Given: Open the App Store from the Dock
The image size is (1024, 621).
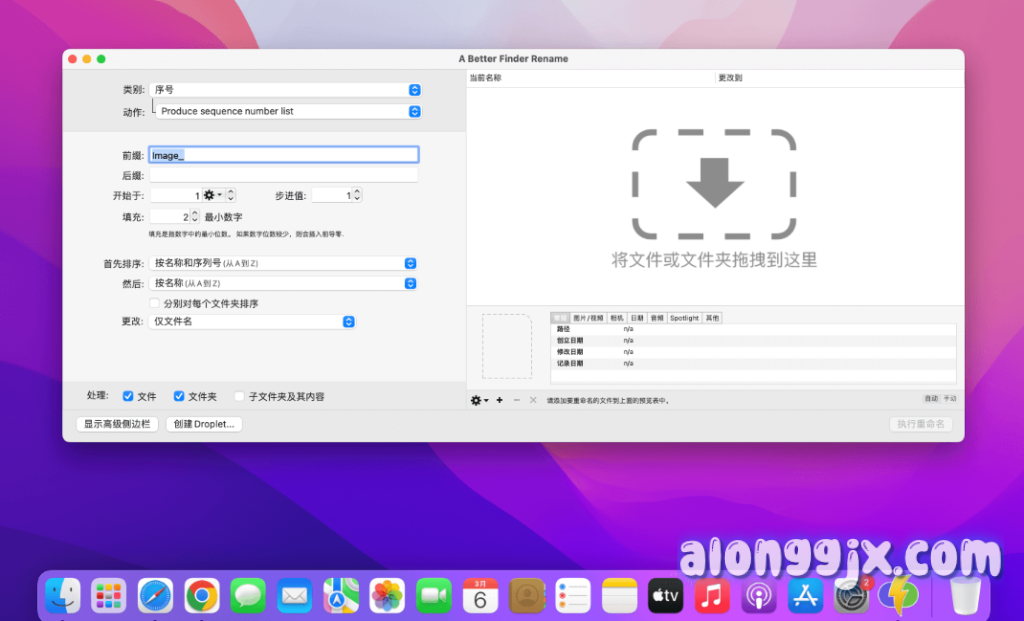Looking at the screenshot, I should (x=804, y=597).
